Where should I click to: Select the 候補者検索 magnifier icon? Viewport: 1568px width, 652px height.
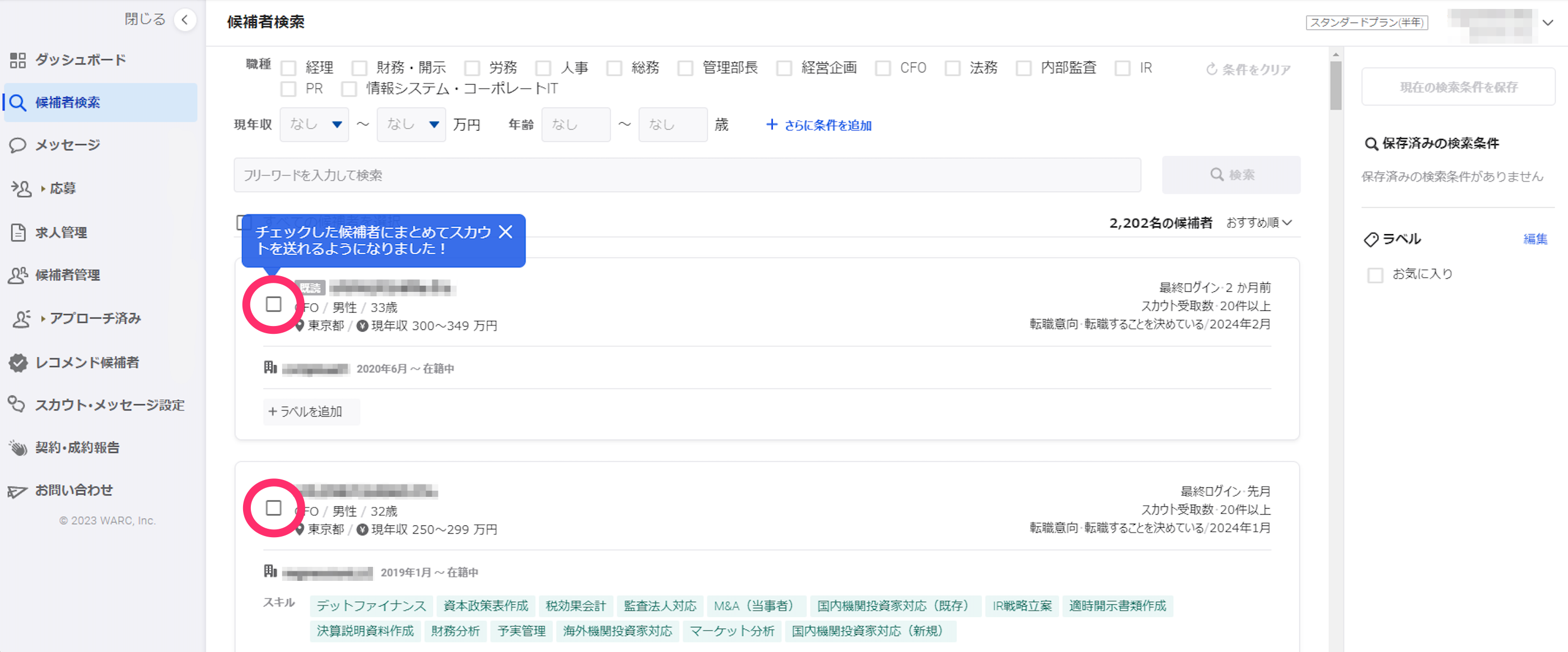click(18, 103)
